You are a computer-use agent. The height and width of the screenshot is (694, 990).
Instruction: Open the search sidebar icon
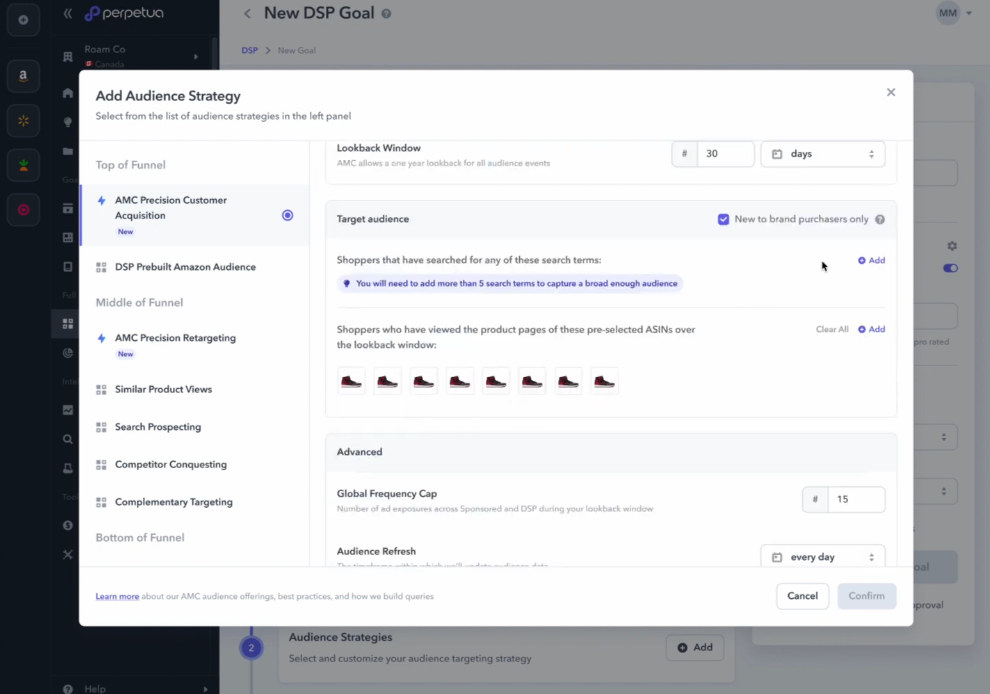(68, 440)
